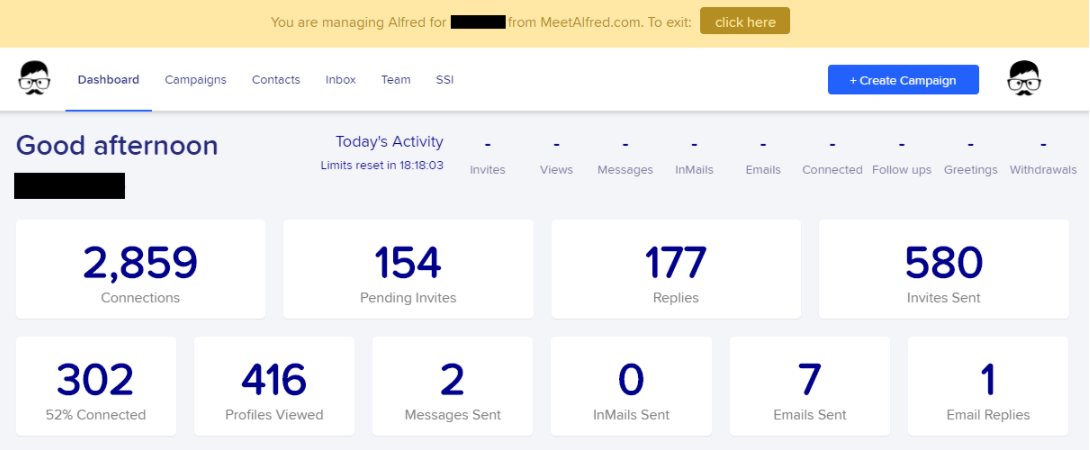The image size is (1090, 450).
Task: Exit managed account via click here button
Action: (745, 22)
